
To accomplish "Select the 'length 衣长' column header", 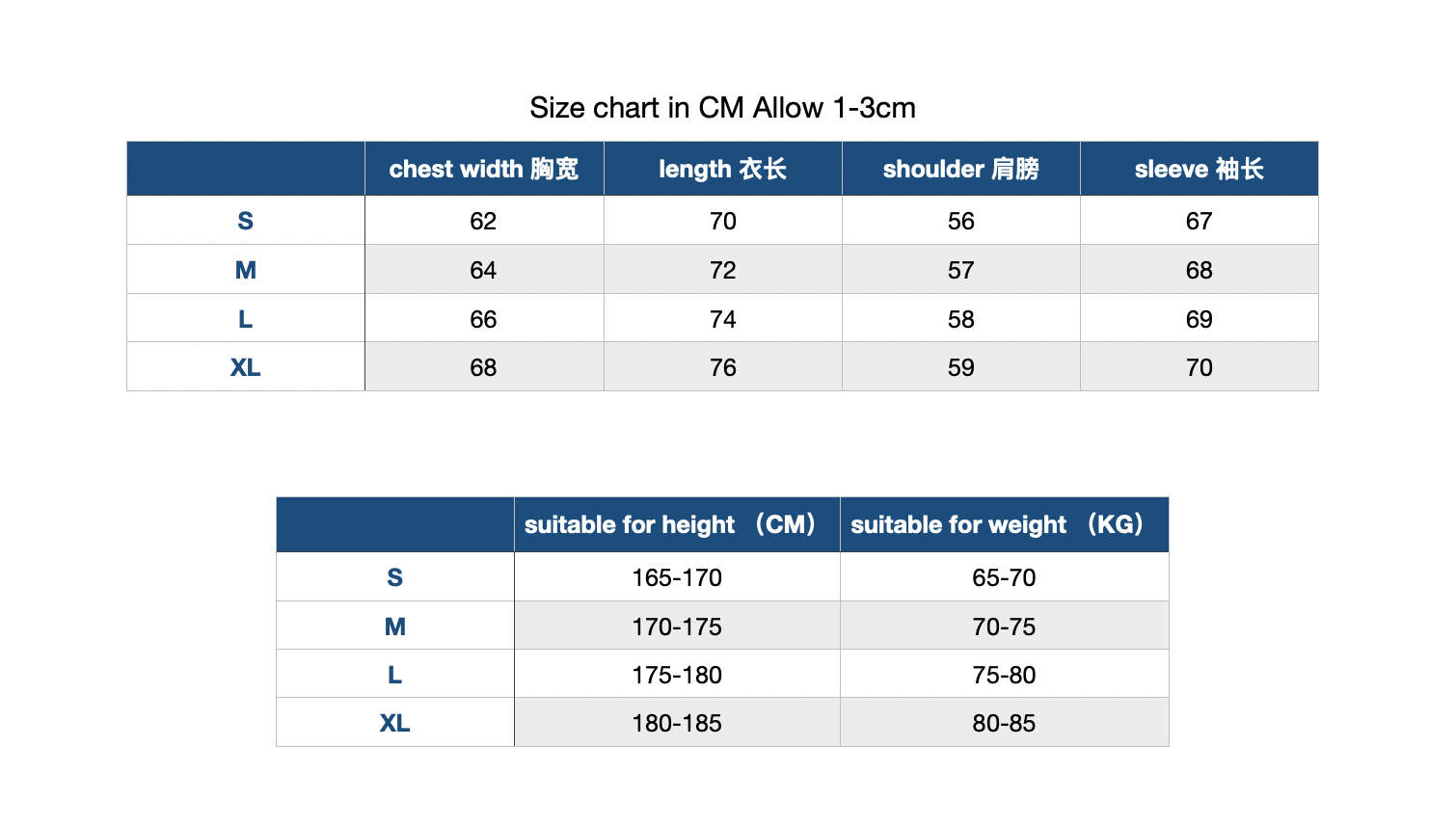I will (x=723, y=169).
